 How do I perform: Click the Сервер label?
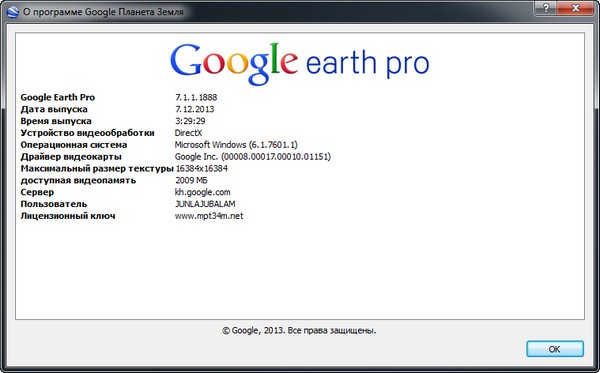pyautogui.click(x=37, y=192)
